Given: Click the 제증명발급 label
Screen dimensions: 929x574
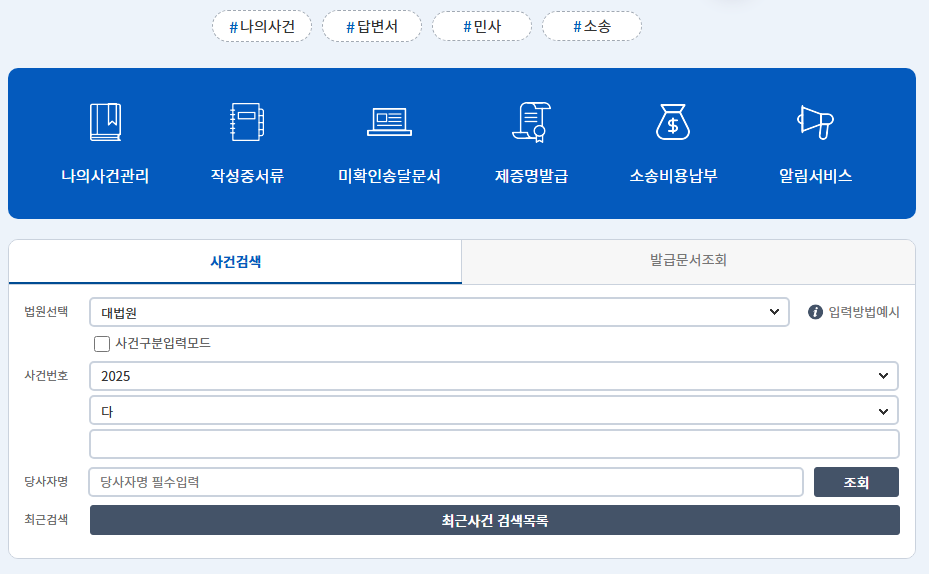Looking at the screenshot, I should pyautogui.click(x=531, y=176).
